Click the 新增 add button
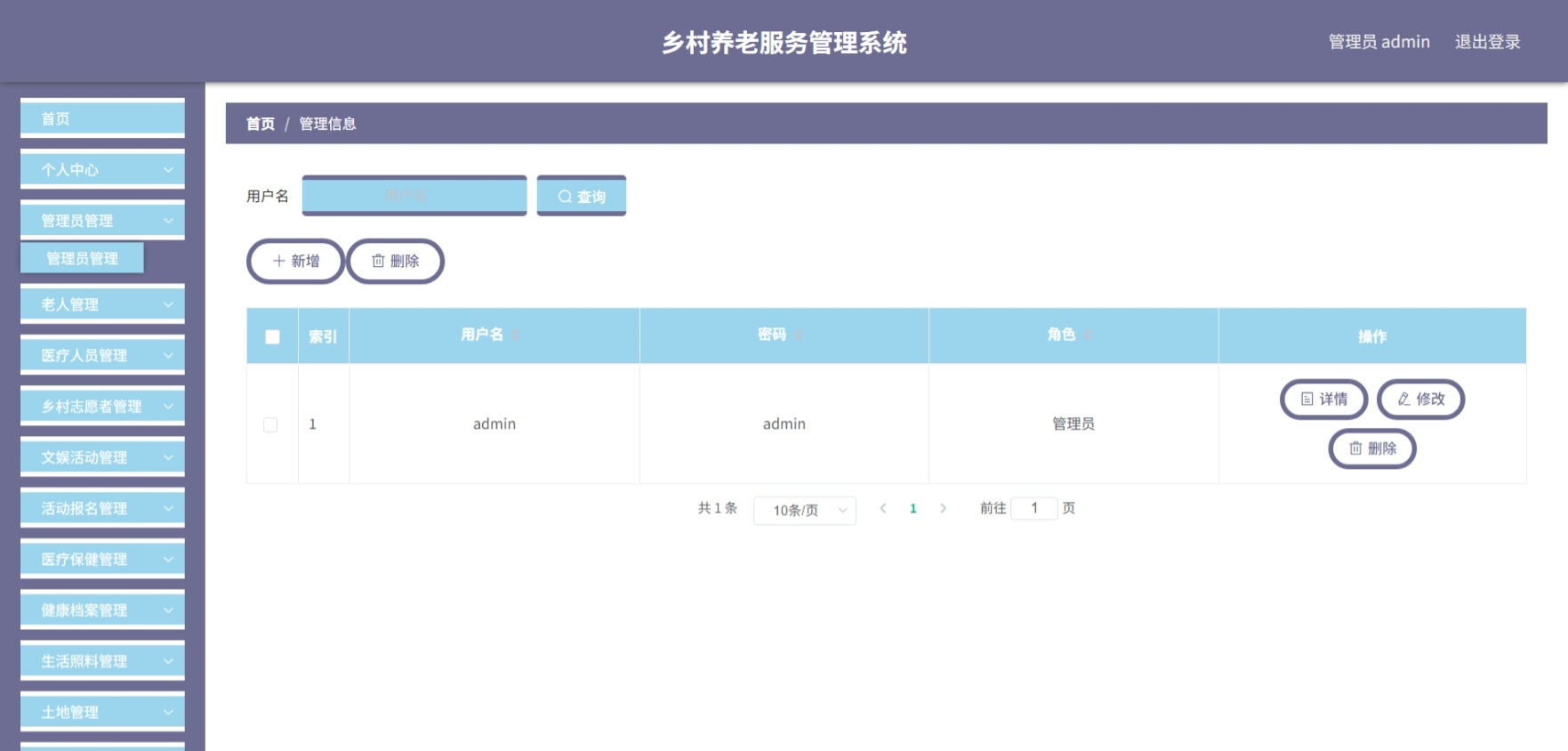Viewport: 1568px width, 751px height. pos(295,261)
